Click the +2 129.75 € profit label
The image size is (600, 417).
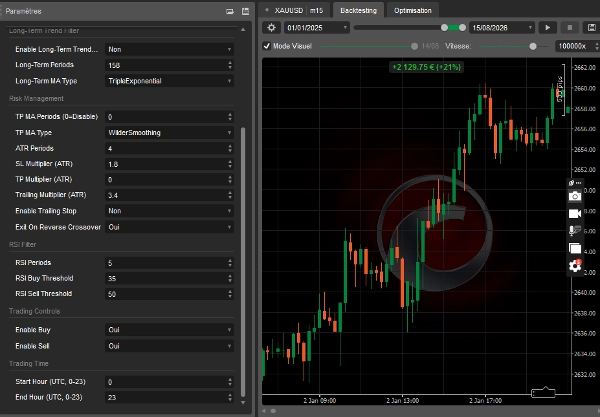coord(426,67)
